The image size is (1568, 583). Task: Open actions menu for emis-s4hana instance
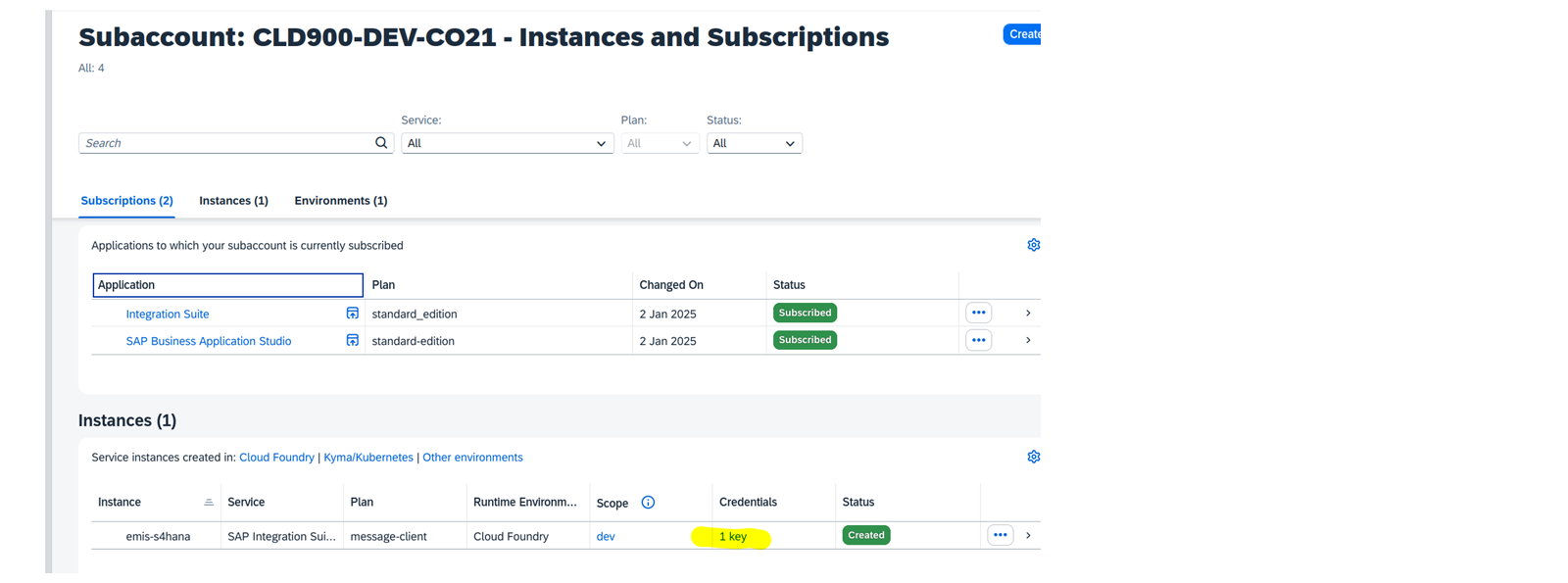click(x=1000, y=535)
